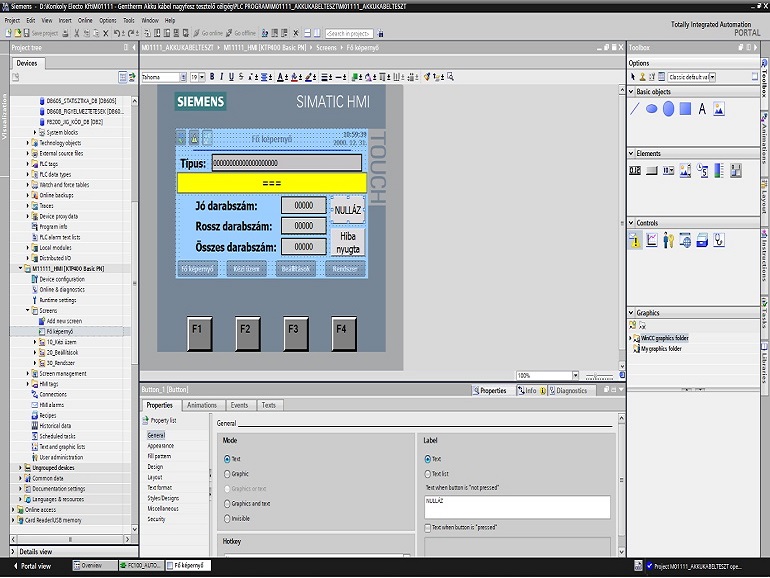Screen dimensions: 770x578
Task: Select the Bar element
Action: tap(719, 171)
